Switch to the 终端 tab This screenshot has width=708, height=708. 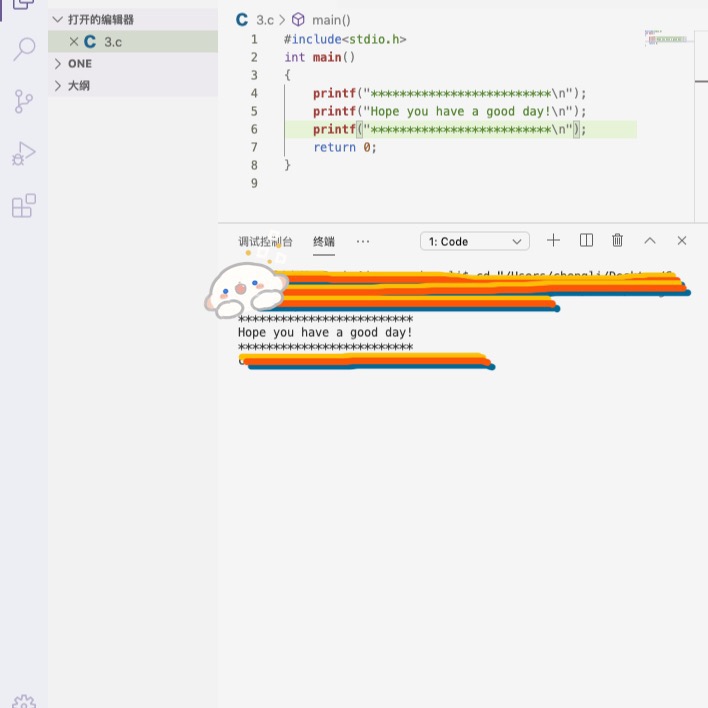324,242
